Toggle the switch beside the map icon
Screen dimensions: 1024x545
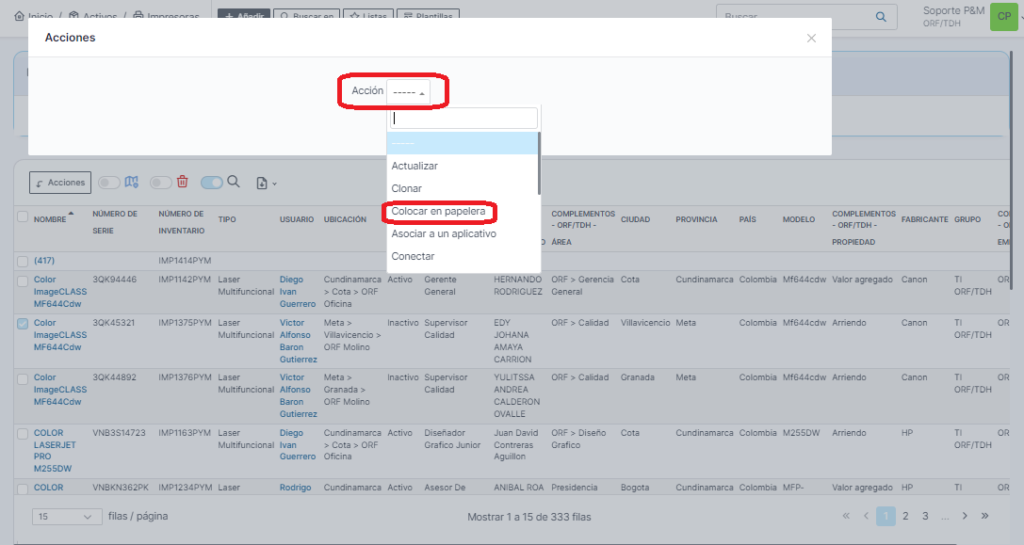pyautogui.click(x=108, y=182)
